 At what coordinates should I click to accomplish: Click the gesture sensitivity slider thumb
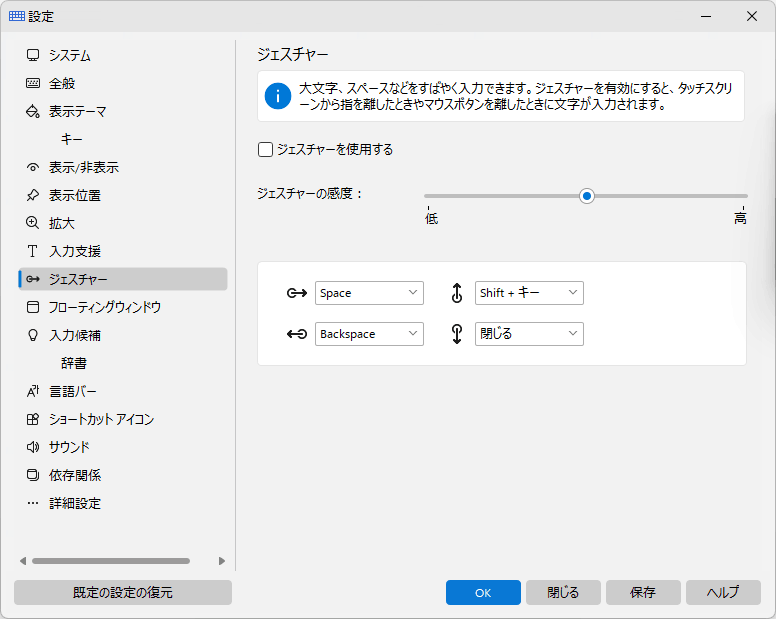coord(586,196)
